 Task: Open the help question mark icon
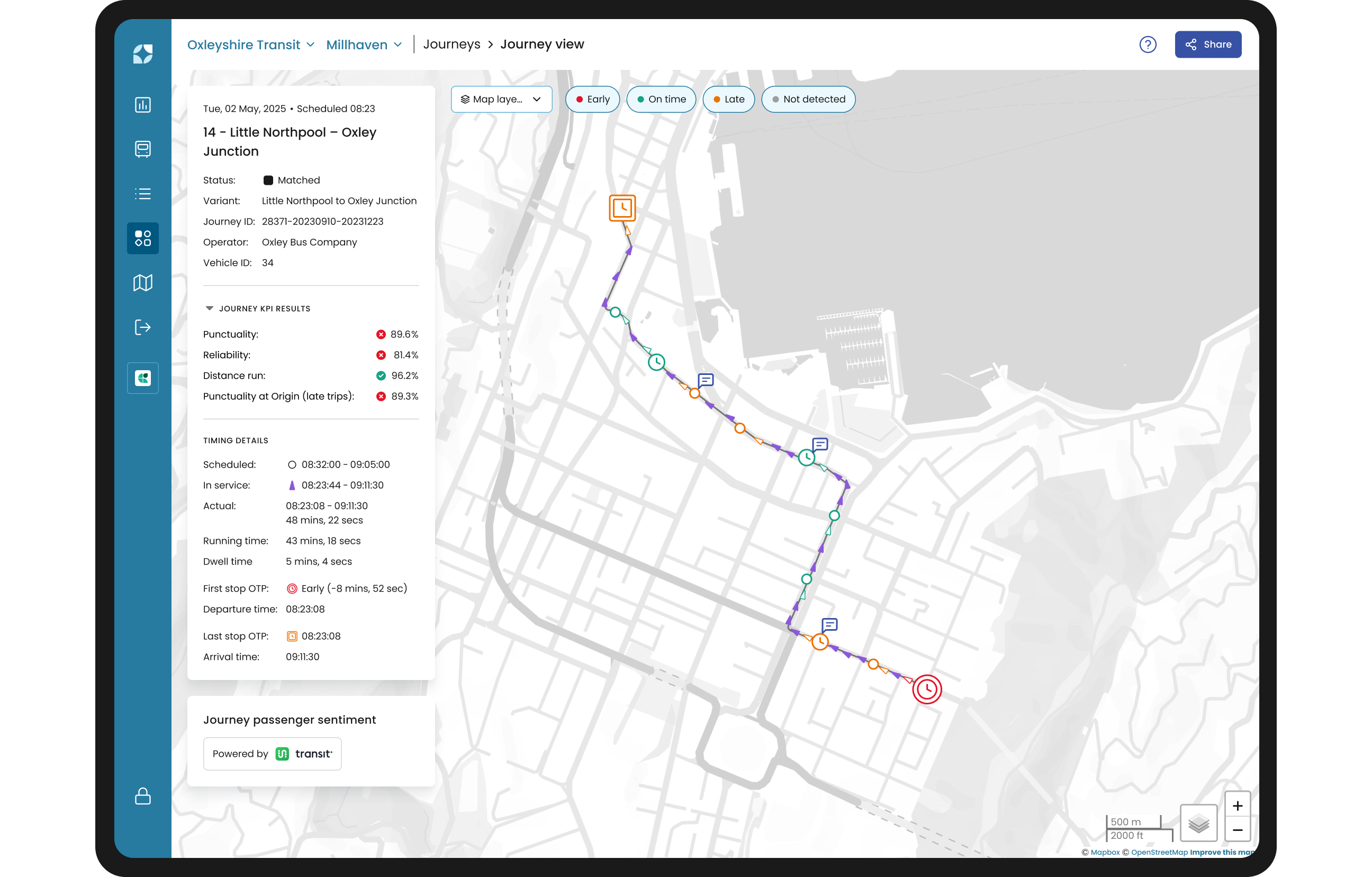click(1148, 44)
